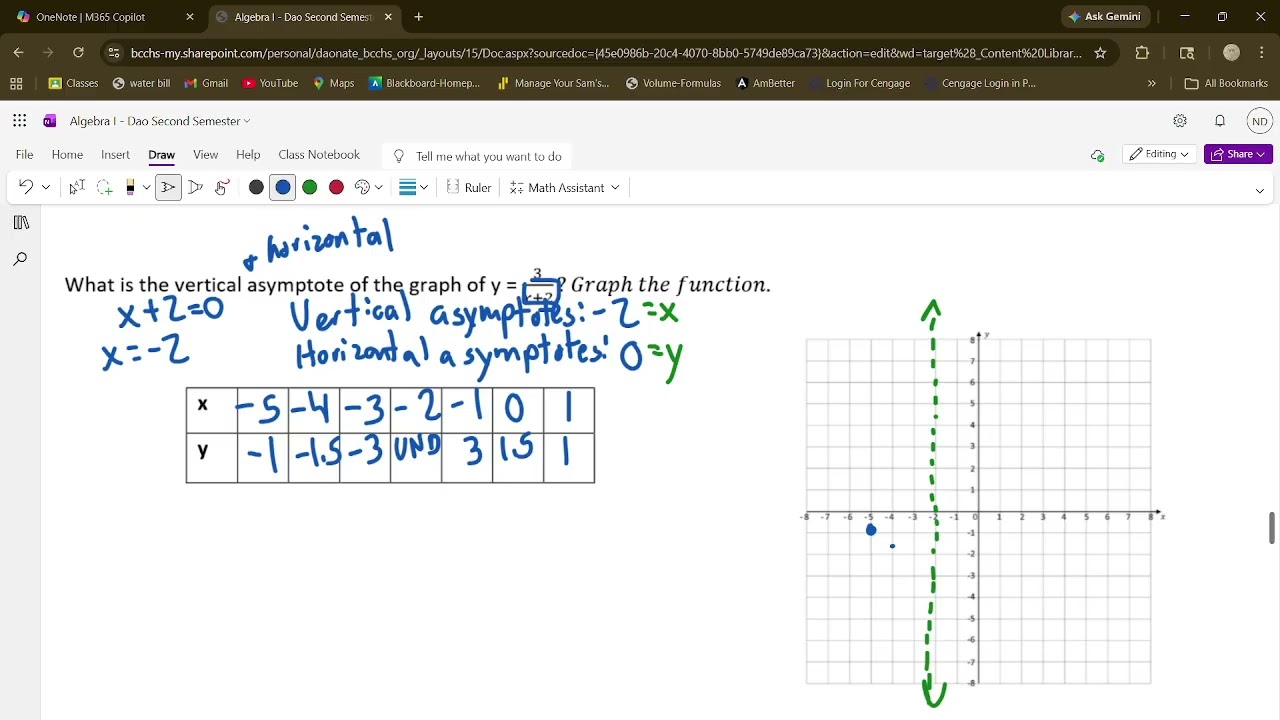Open the Editing mode dropdown
The width and height of the screenshot is (1280, 720).
(1159, 154)
